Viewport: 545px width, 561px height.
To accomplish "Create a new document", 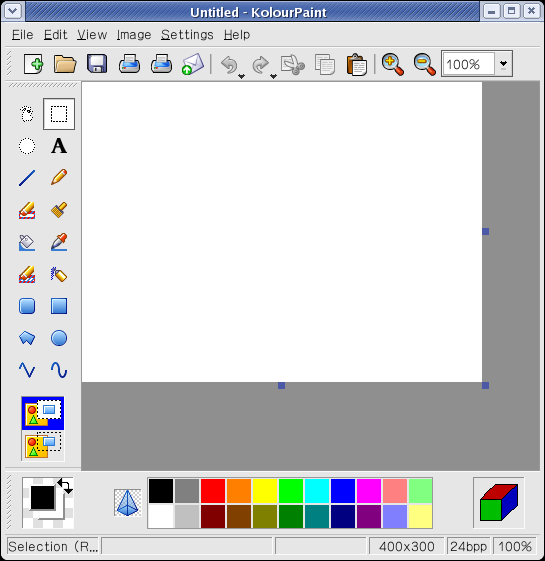I will coord(33,64).
